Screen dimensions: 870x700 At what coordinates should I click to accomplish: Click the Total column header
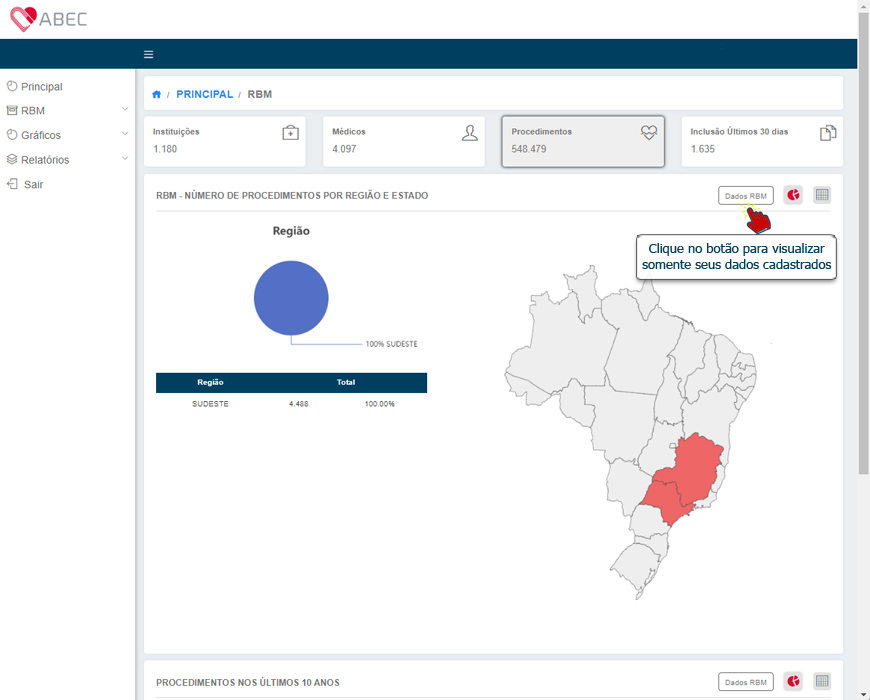[x=346, y=382]
